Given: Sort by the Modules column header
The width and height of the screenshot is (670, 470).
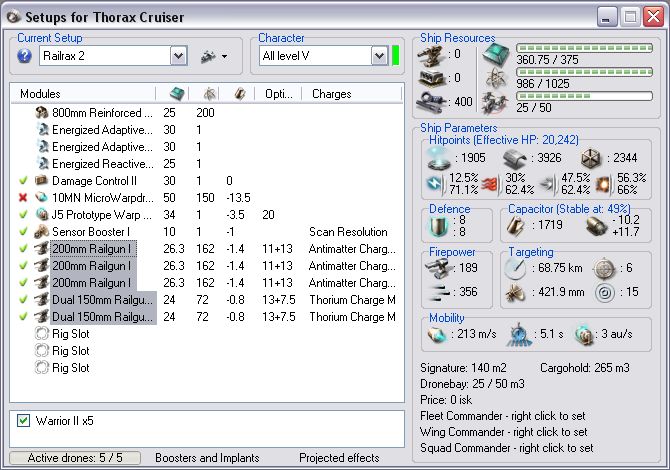Looking at the screenshot, I should [40, 94].
